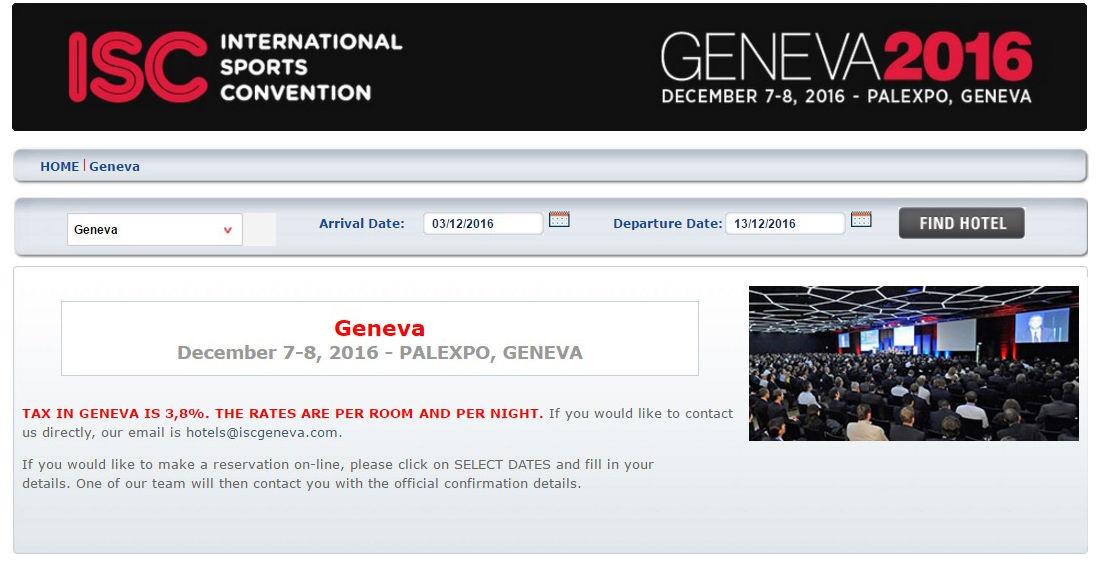
Task: Click the red tax in Geneva notice
Action: 283,413
